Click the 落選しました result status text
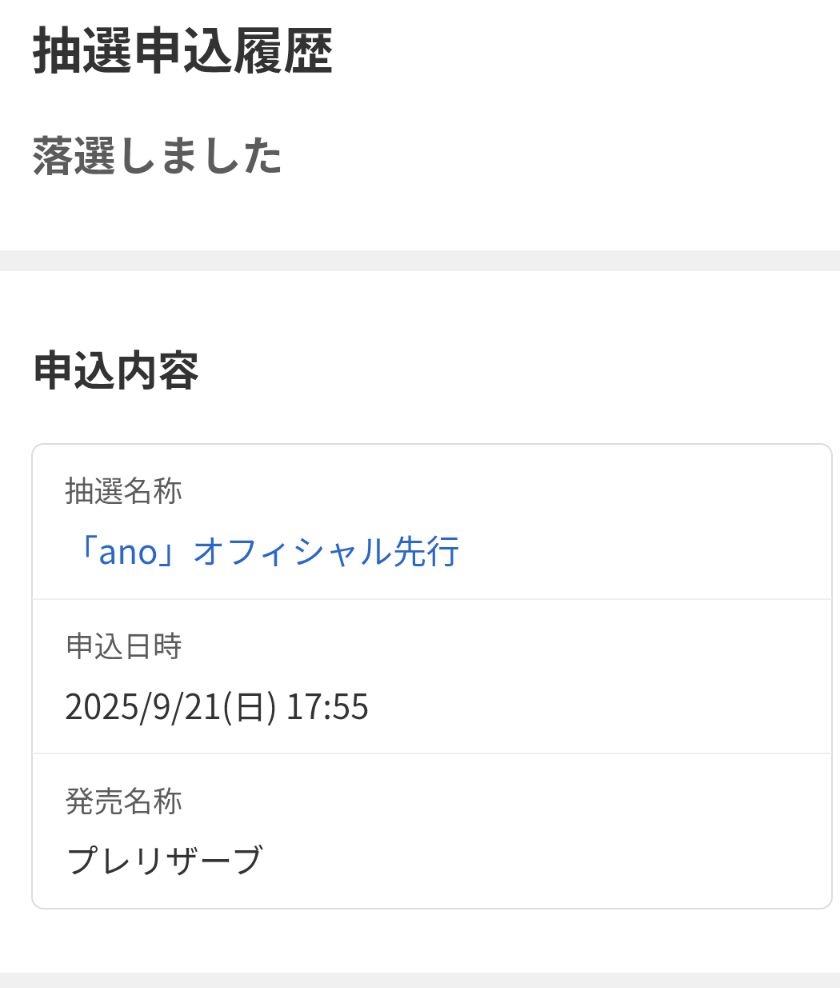This screenshot has width=840, height=988. click(157, 157)
